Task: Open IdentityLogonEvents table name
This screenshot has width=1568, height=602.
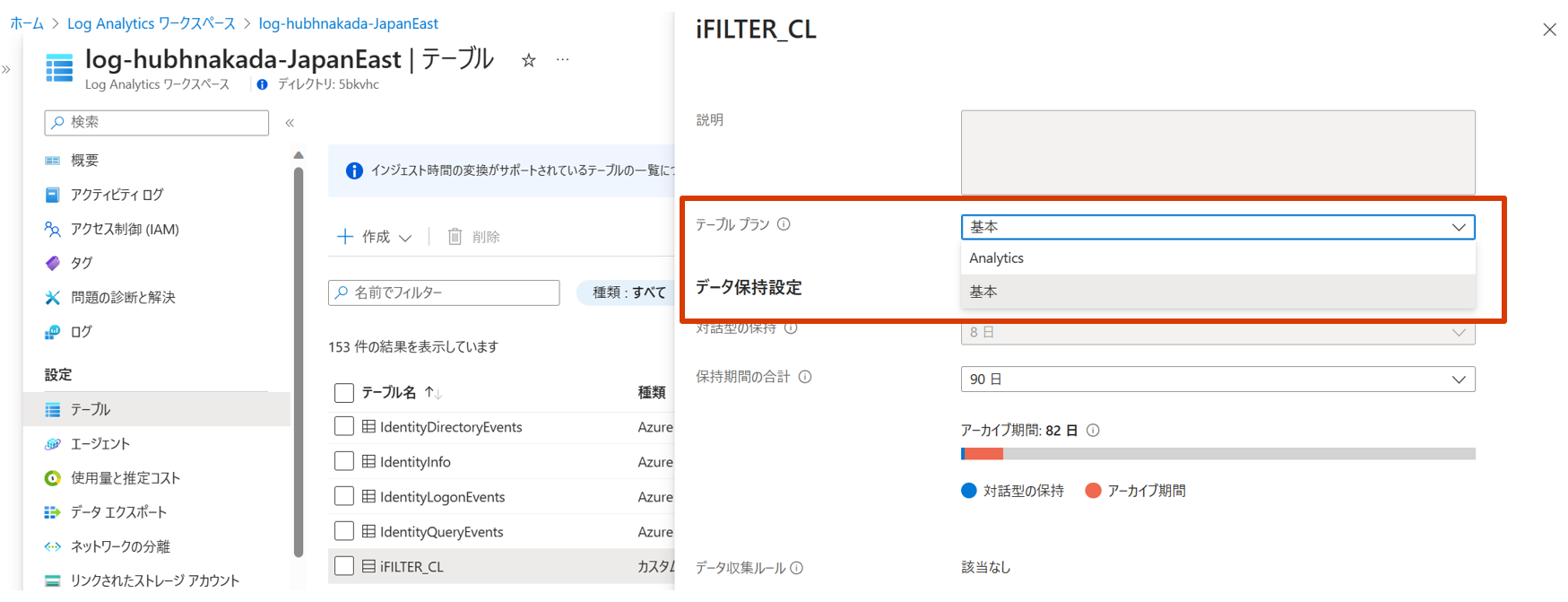Action: (442, 497)
